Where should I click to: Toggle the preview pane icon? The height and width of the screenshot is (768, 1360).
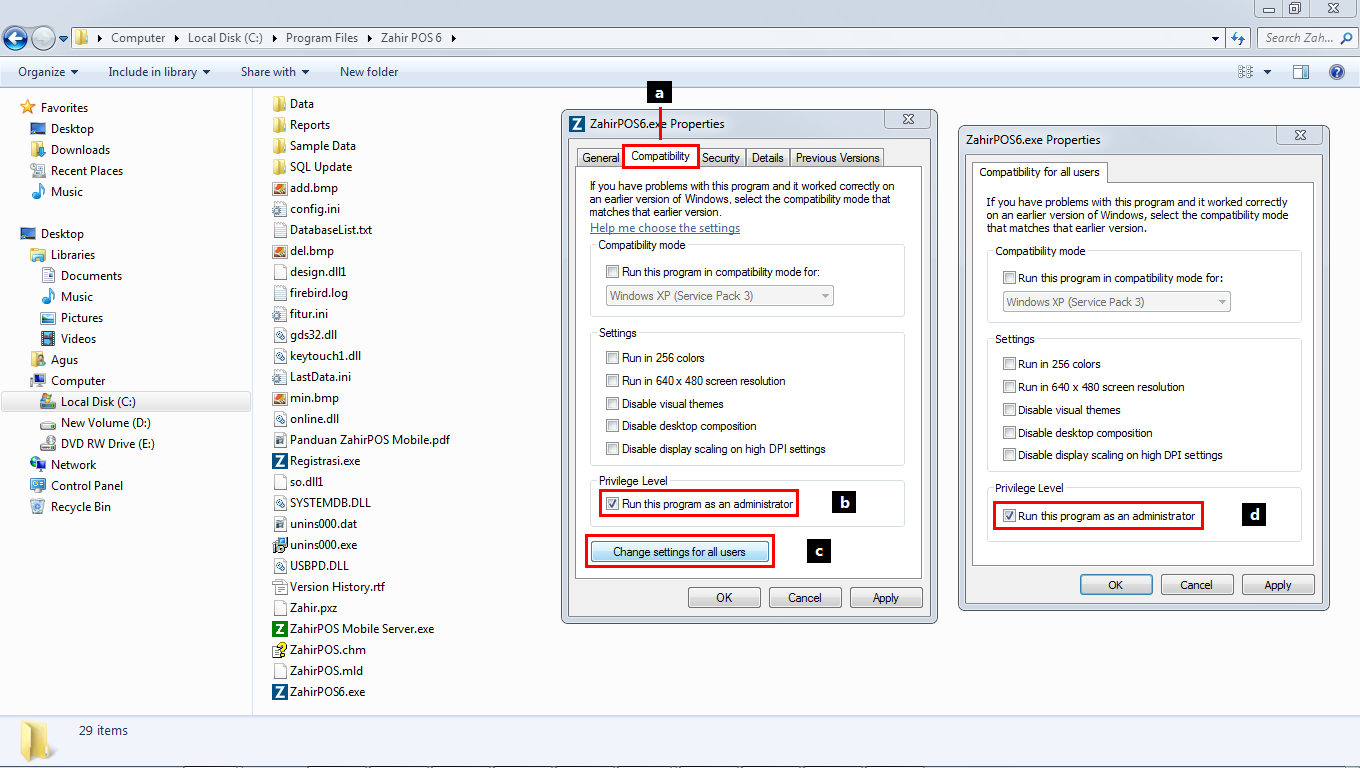coord(1301,72)
